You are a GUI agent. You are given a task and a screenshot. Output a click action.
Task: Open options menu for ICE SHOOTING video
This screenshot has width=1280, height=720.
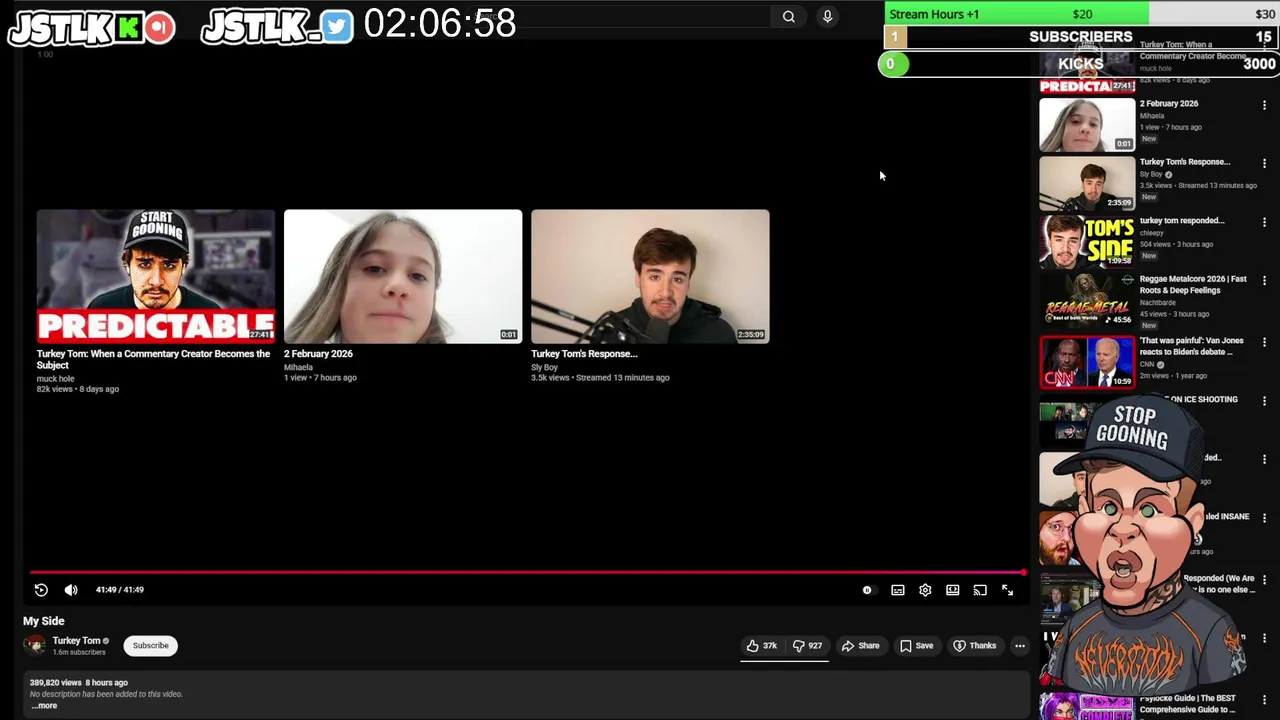pos(1264,401)
